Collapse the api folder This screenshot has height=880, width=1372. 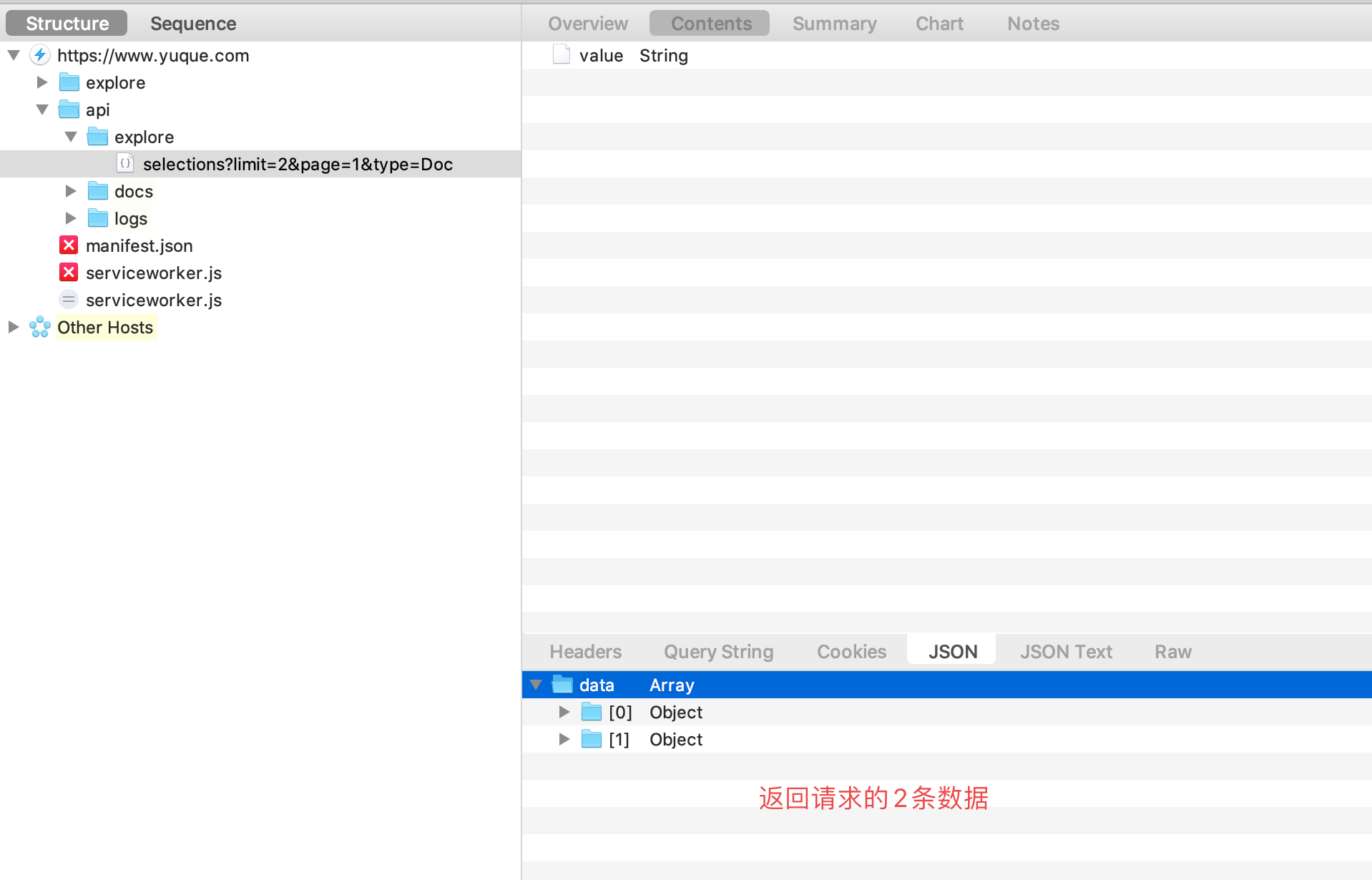42,109
